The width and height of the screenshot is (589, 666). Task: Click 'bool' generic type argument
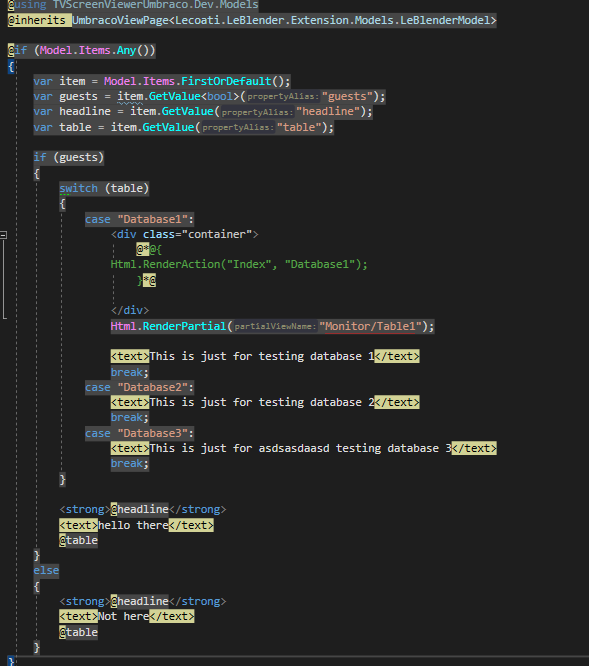click(x=220, y=96)
